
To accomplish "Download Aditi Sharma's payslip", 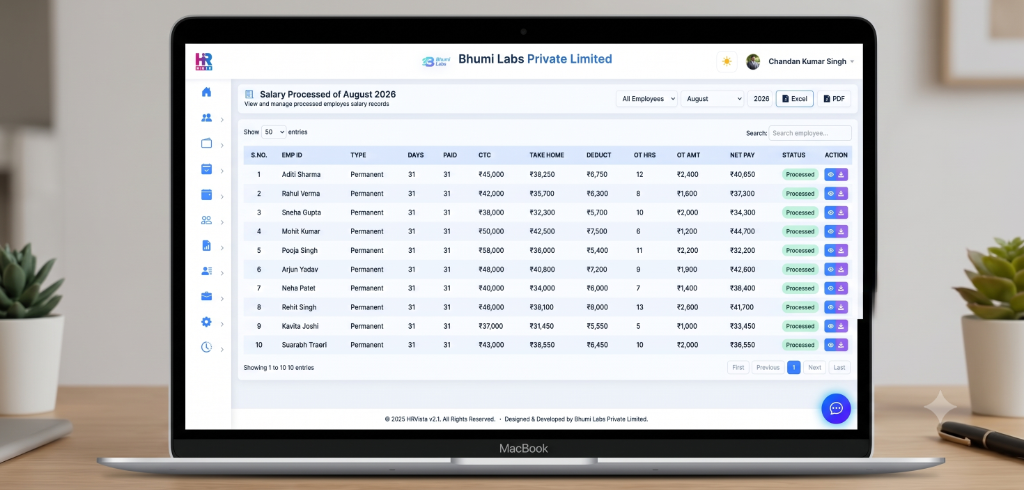I will pyautogui.click(x=842, y=174).
